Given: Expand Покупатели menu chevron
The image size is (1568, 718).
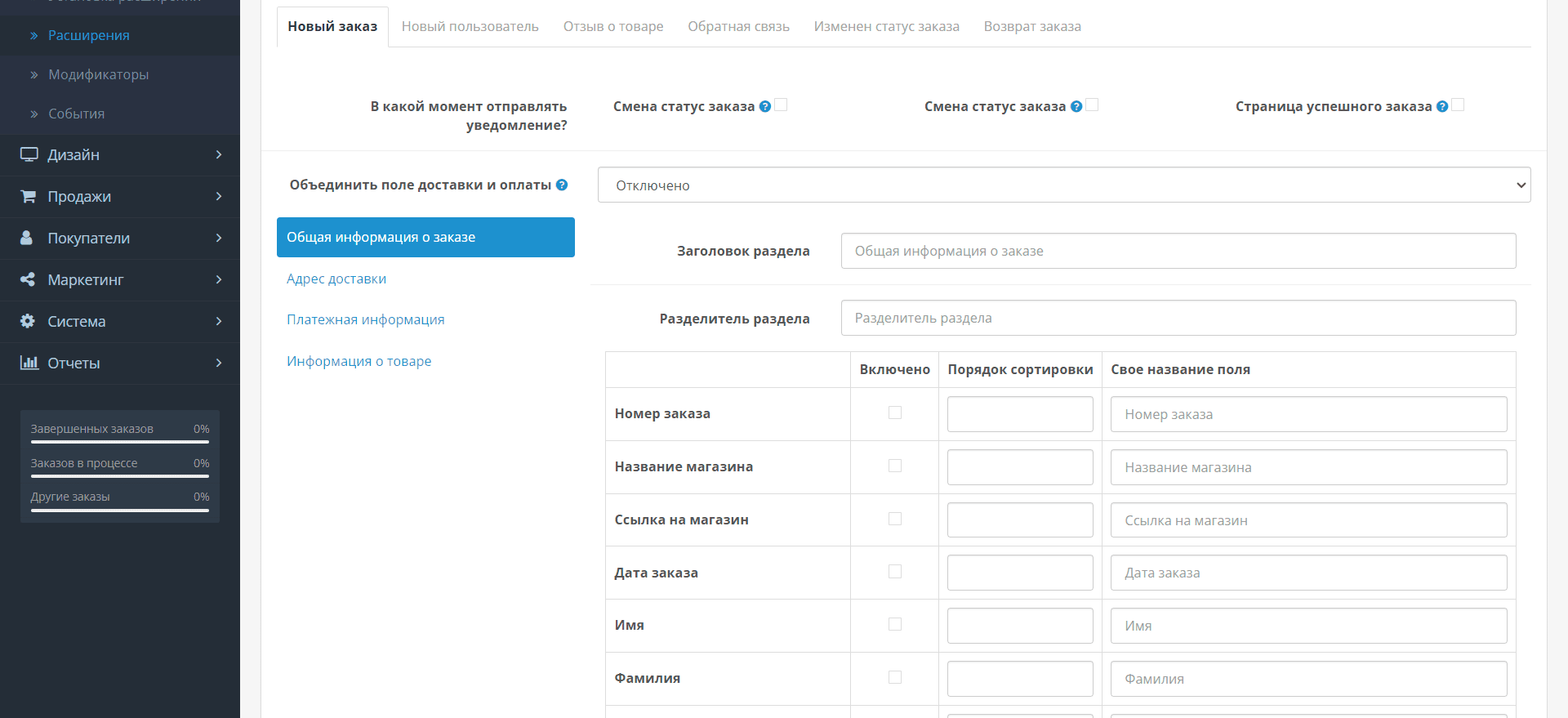Looking at the screenshot, I should click(x=219, y=238).
